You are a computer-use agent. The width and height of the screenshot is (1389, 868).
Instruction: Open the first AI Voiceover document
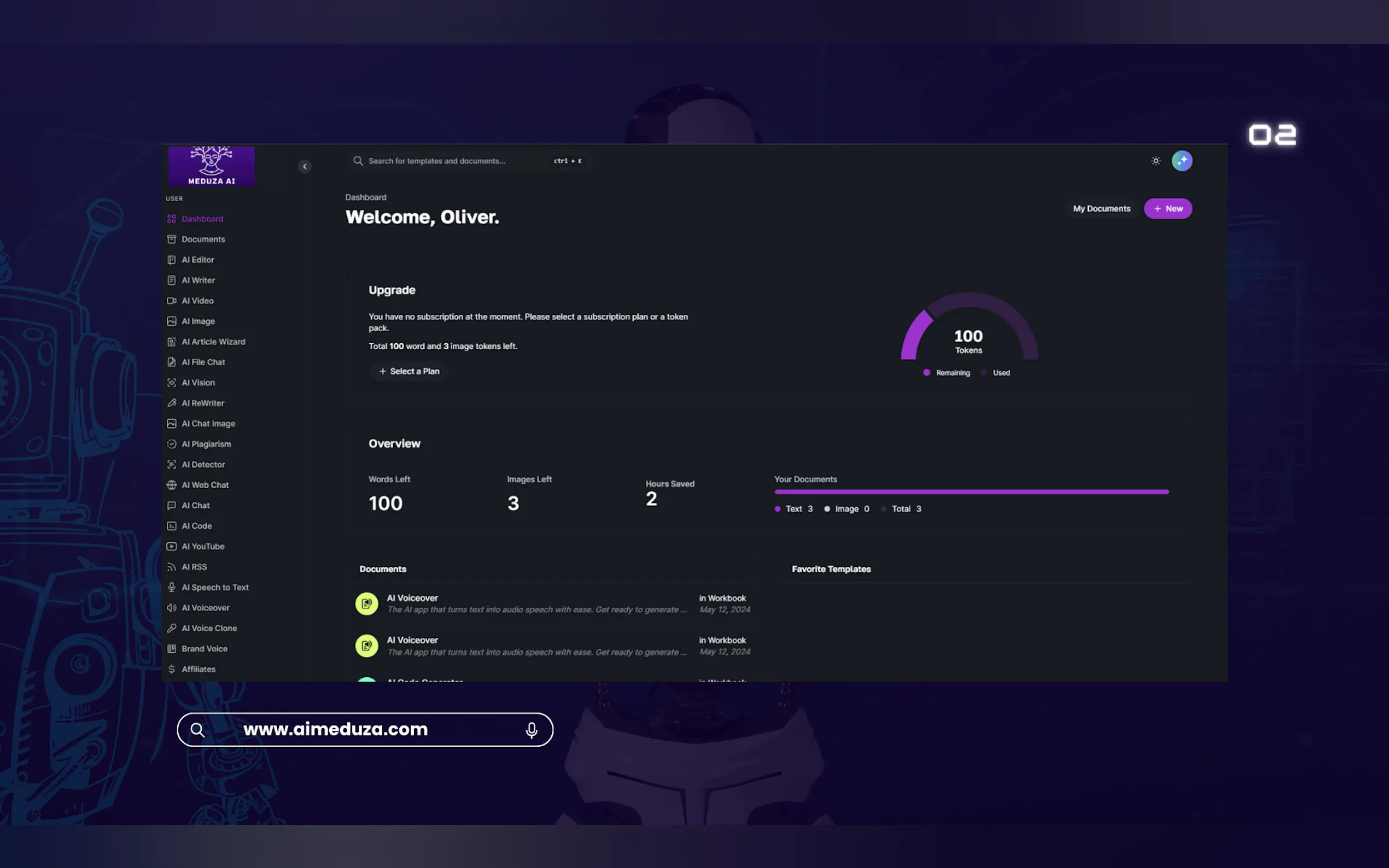(x=412, y=598)
